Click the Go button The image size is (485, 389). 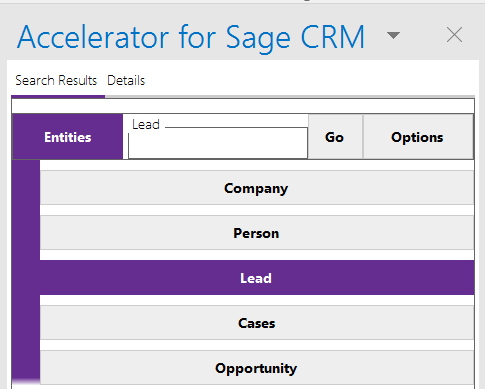(x=335, y=137)
